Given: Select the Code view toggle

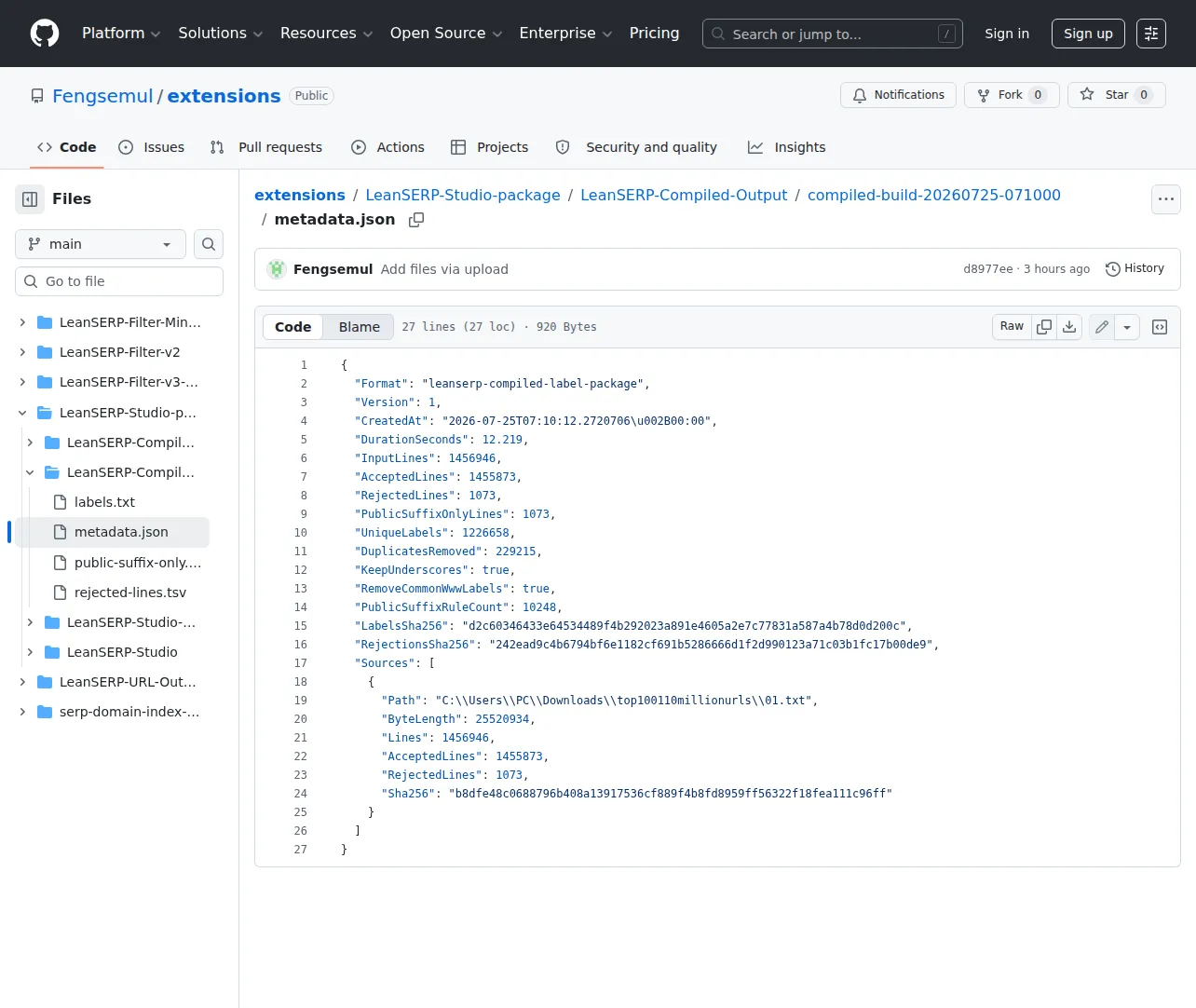Looking at the screenshot, I should (292, 327).
